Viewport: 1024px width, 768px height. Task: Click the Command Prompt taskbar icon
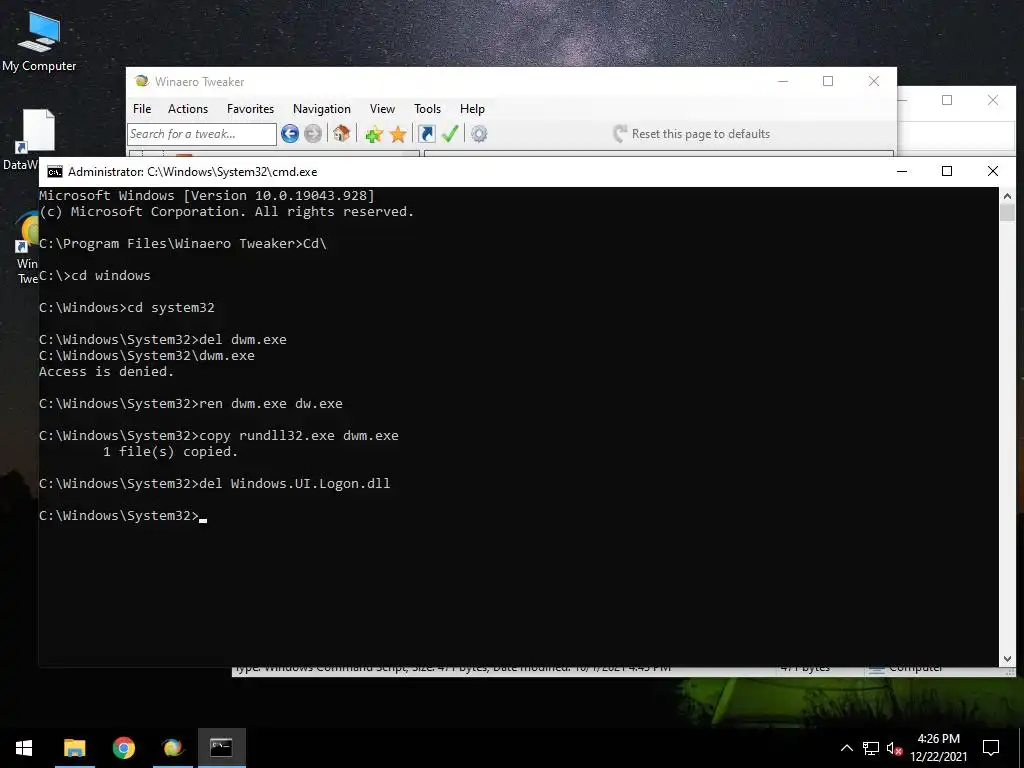click(x=221, y=748)
